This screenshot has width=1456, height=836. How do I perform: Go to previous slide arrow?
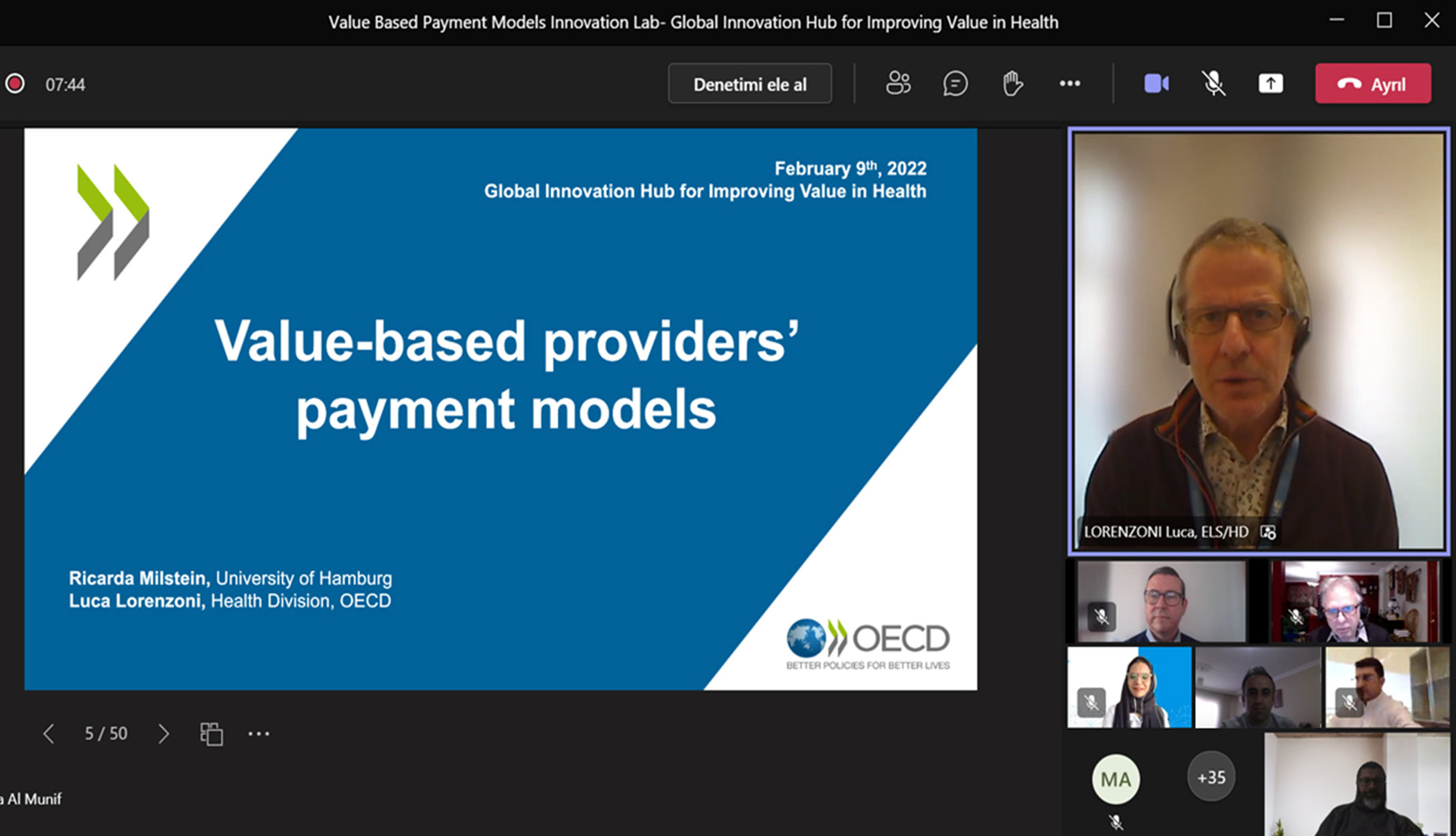48,733
